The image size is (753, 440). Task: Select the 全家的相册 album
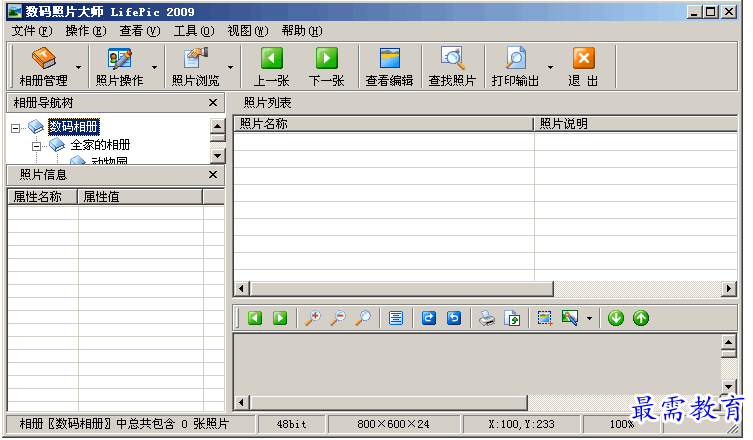tap(100, 145)
